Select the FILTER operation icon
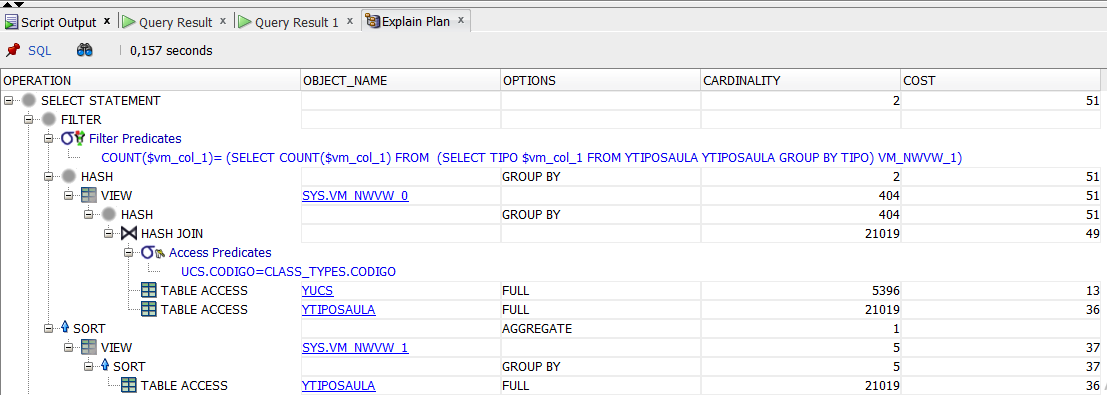 [x=50, y=119]
